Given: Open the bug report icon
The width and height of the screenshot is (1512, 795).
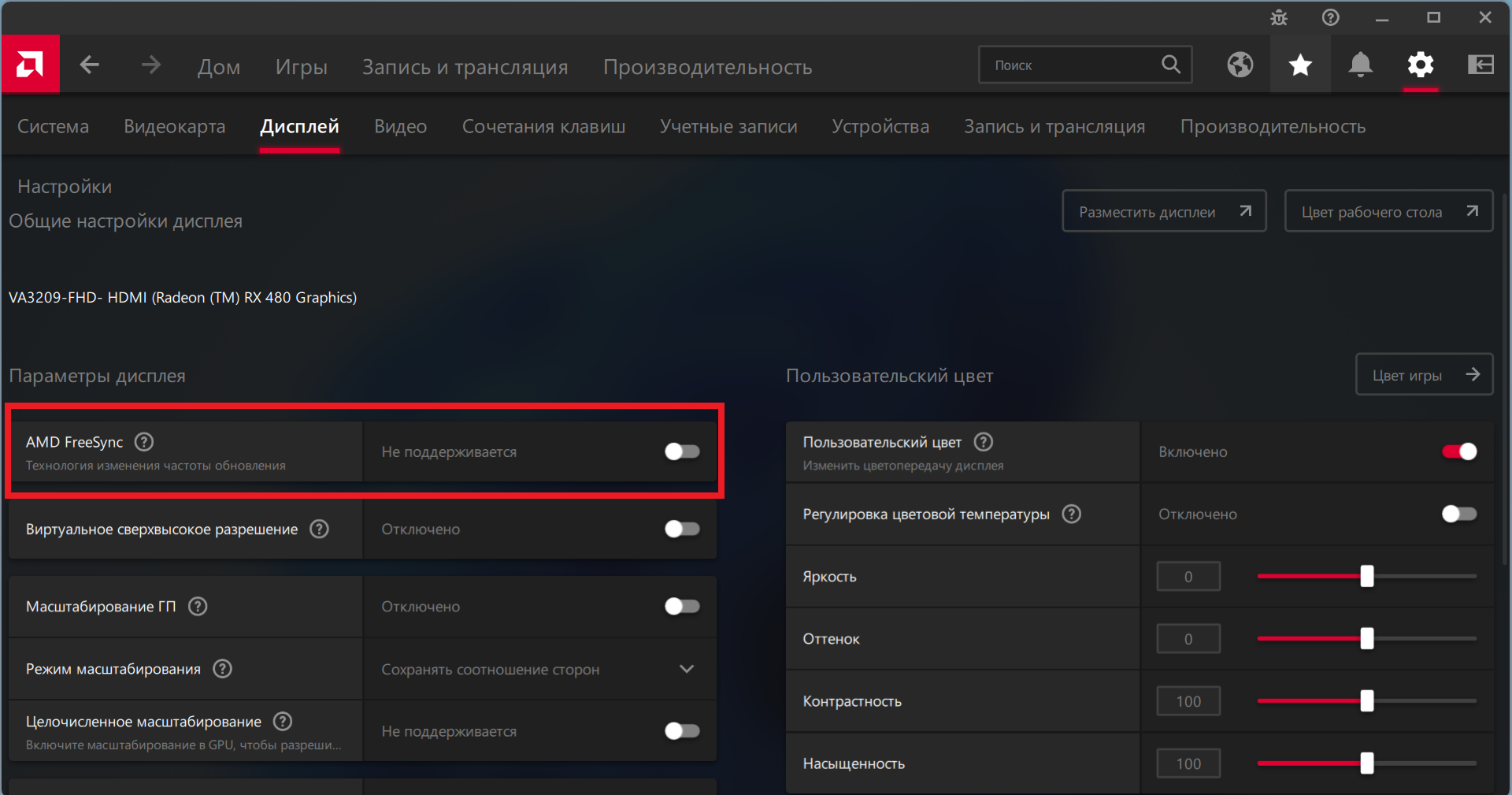Looking at the screenshot, I should [x=1279, y=17].
